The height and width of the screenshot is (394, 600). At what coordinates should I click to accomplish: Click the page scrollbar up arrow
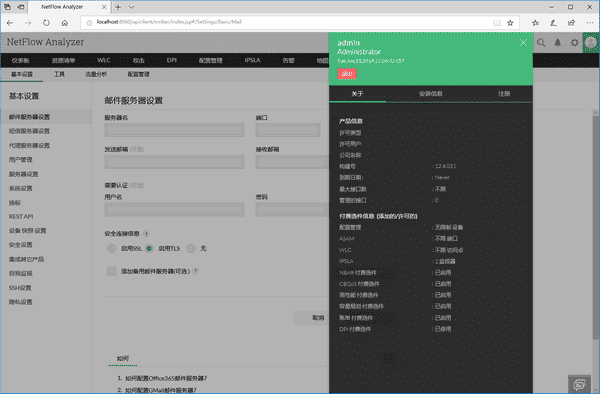[x=595, y=112]
